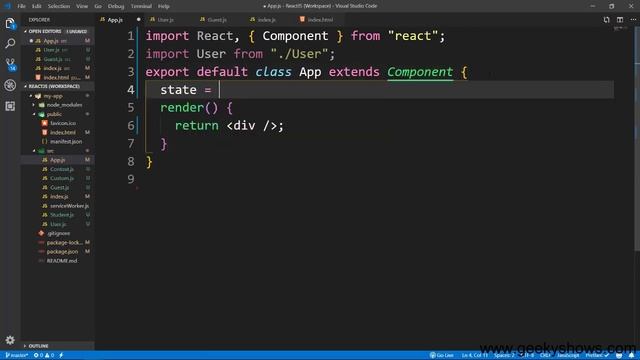Open the Manage gear menu

point(10,340)
